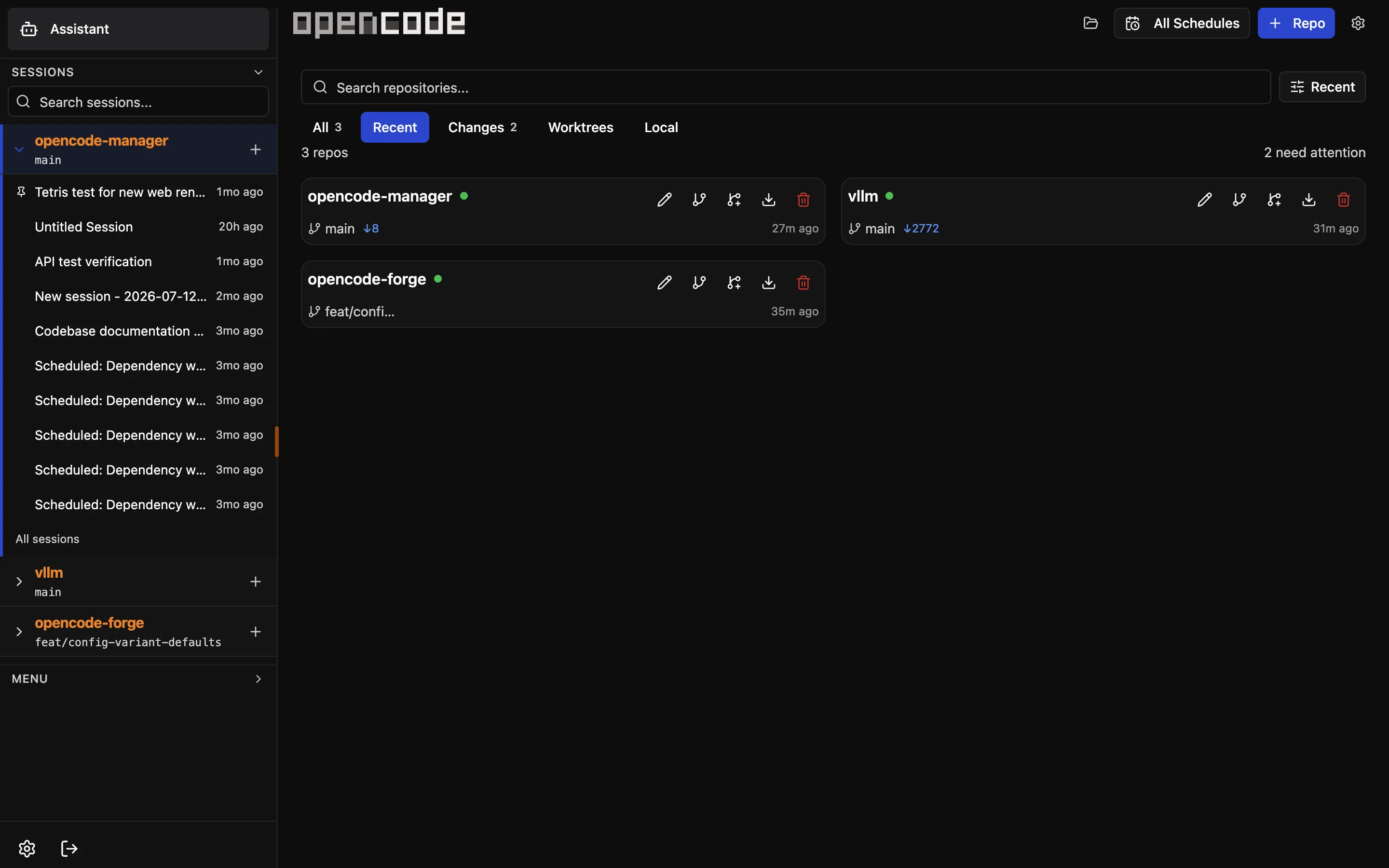Collapse the opencode-manager sessions group
This screenshot has height=868, width=1389.
coord(19,149)
